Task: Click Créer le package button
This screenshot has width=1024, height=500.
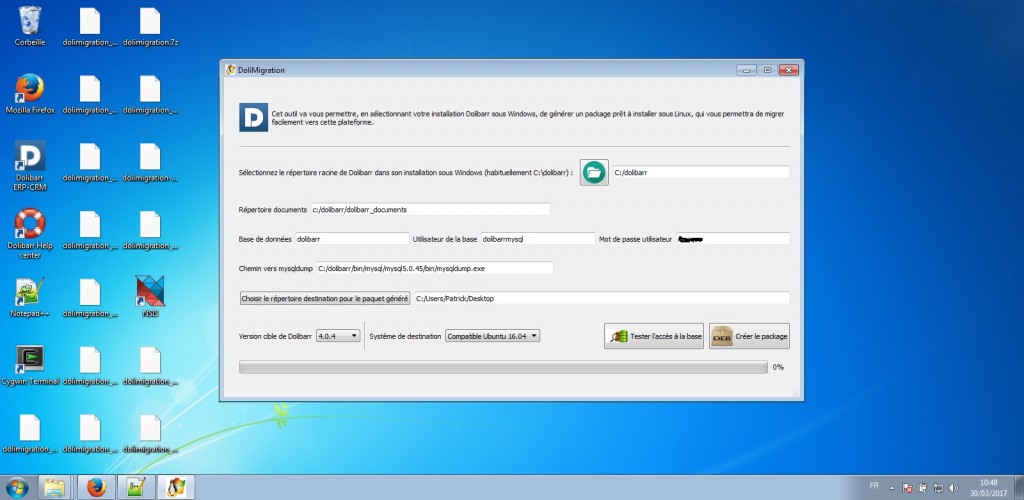Action: [749, 337]
